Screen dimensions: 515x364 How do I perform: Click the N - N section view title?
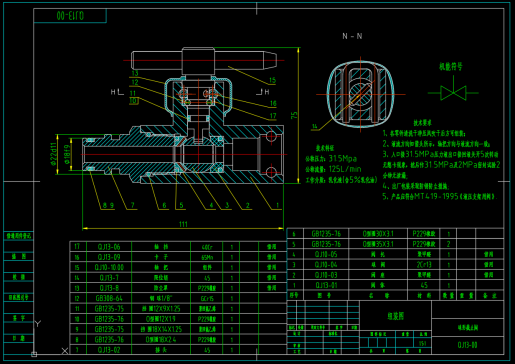point(352,36)
